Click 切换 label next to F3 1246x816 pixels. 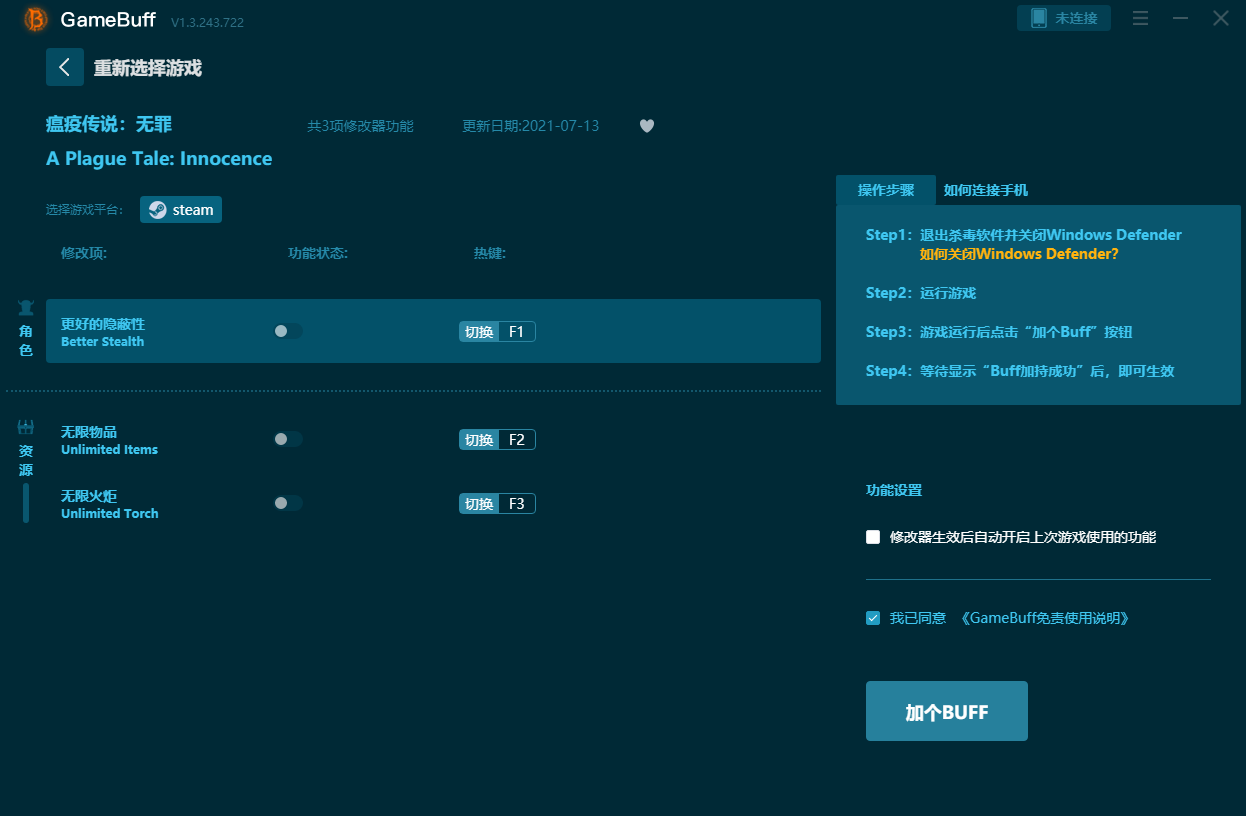[479, 504]
